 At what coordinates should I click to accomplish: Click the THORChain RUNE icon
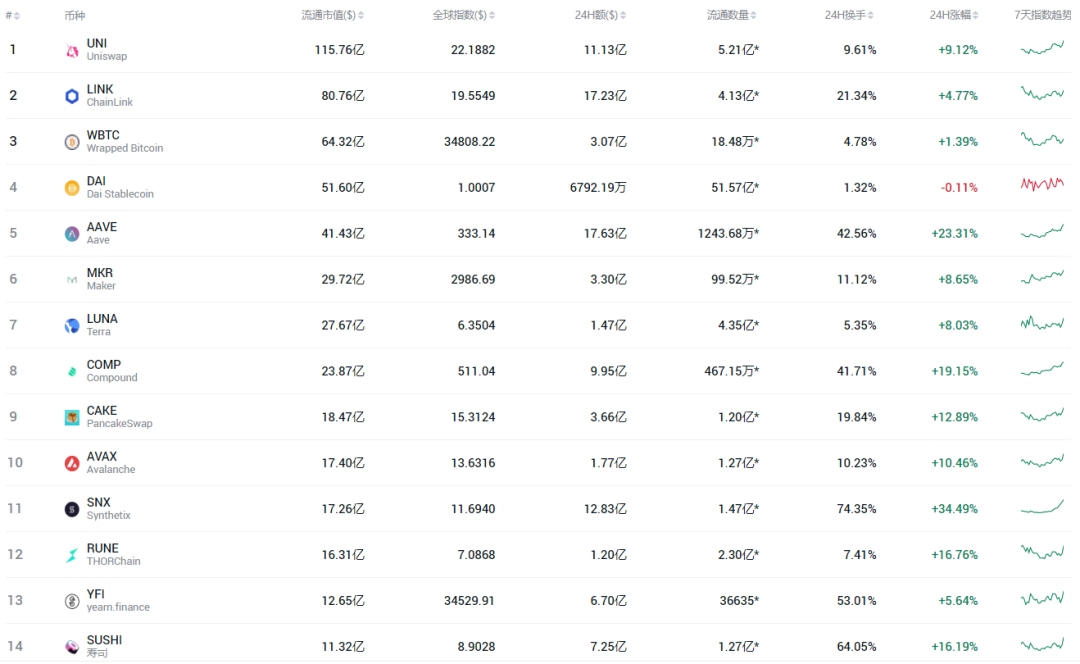coord(72,555)
